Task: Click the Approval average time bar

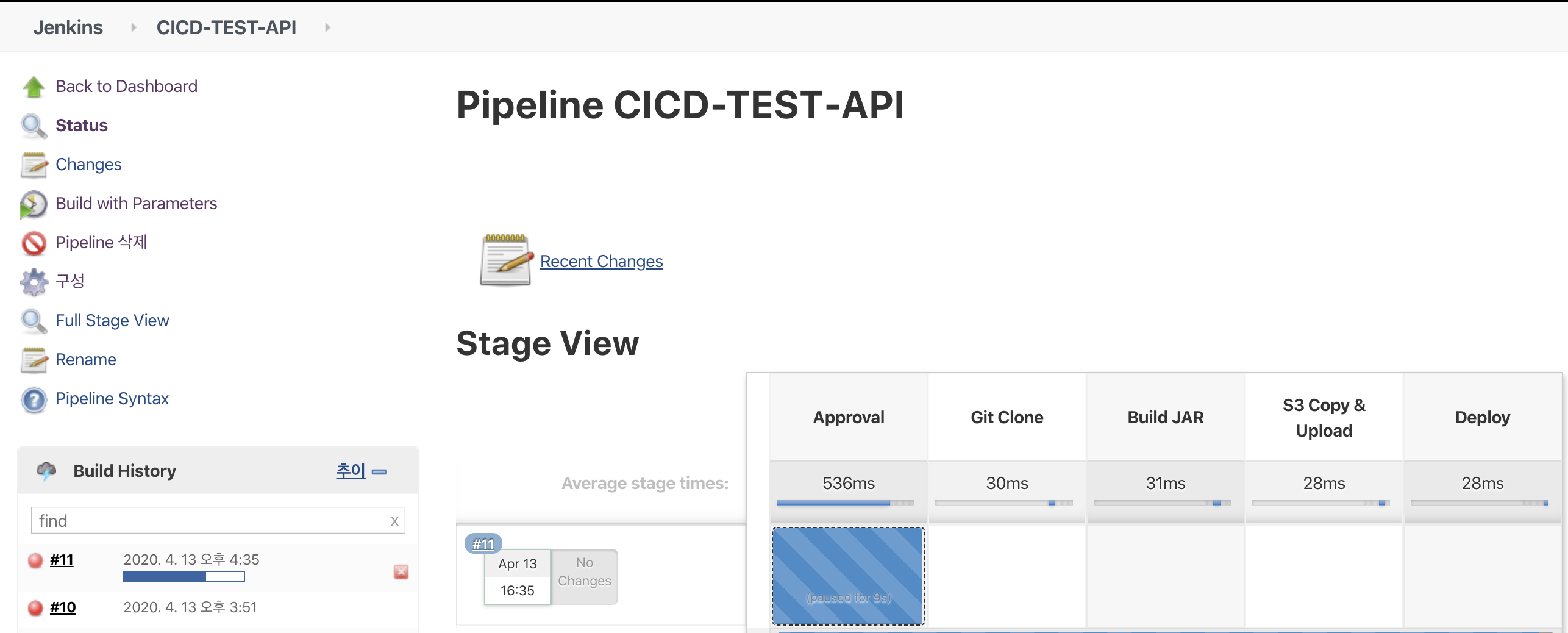Action: tap(846, 503)
